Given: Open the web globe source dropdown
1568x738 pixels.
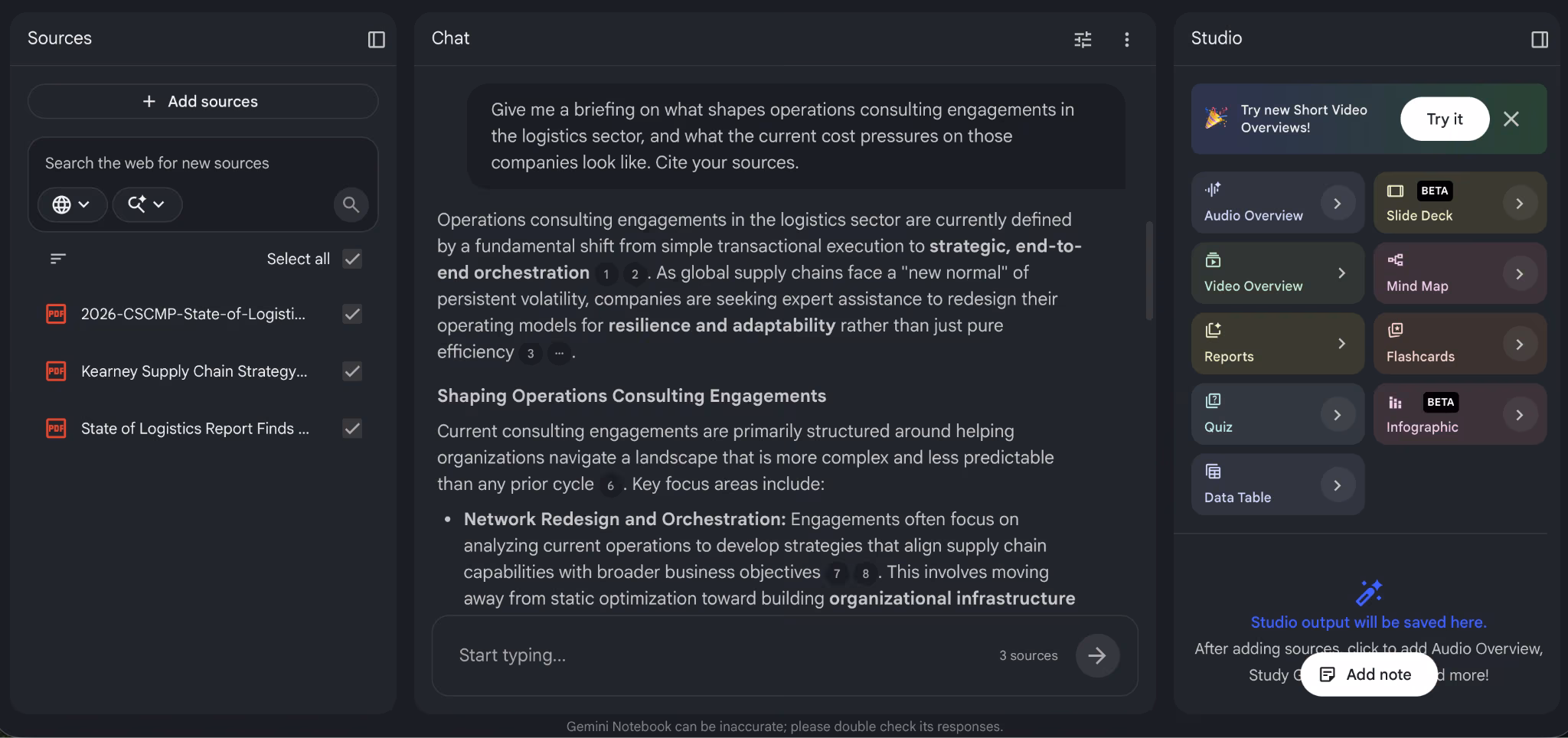Looking at the screenshot, I should pos(72,204).
